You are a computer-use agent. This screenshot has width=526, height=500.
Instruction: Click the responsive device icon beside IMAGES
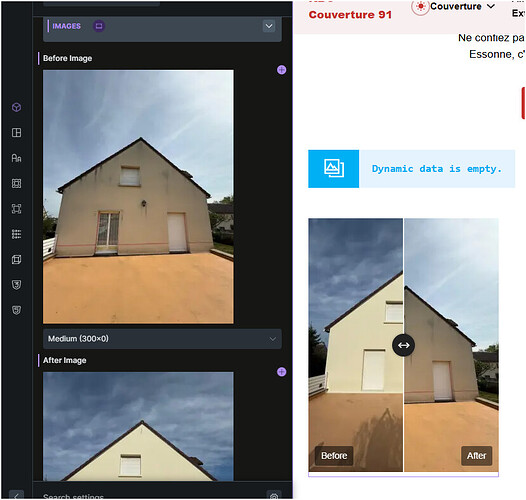coord(99,26)
